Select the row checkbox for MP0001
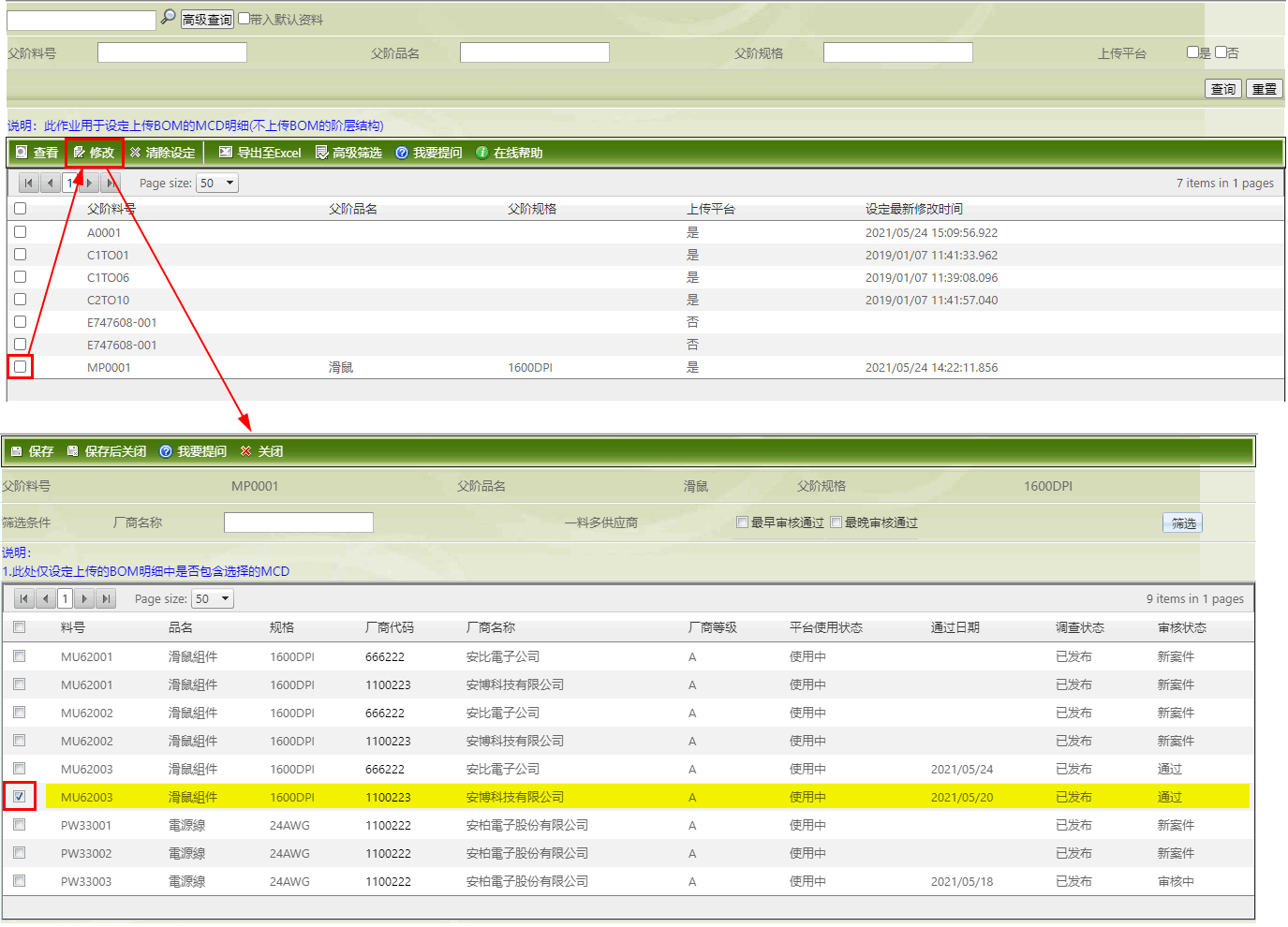 click(20, 367)
